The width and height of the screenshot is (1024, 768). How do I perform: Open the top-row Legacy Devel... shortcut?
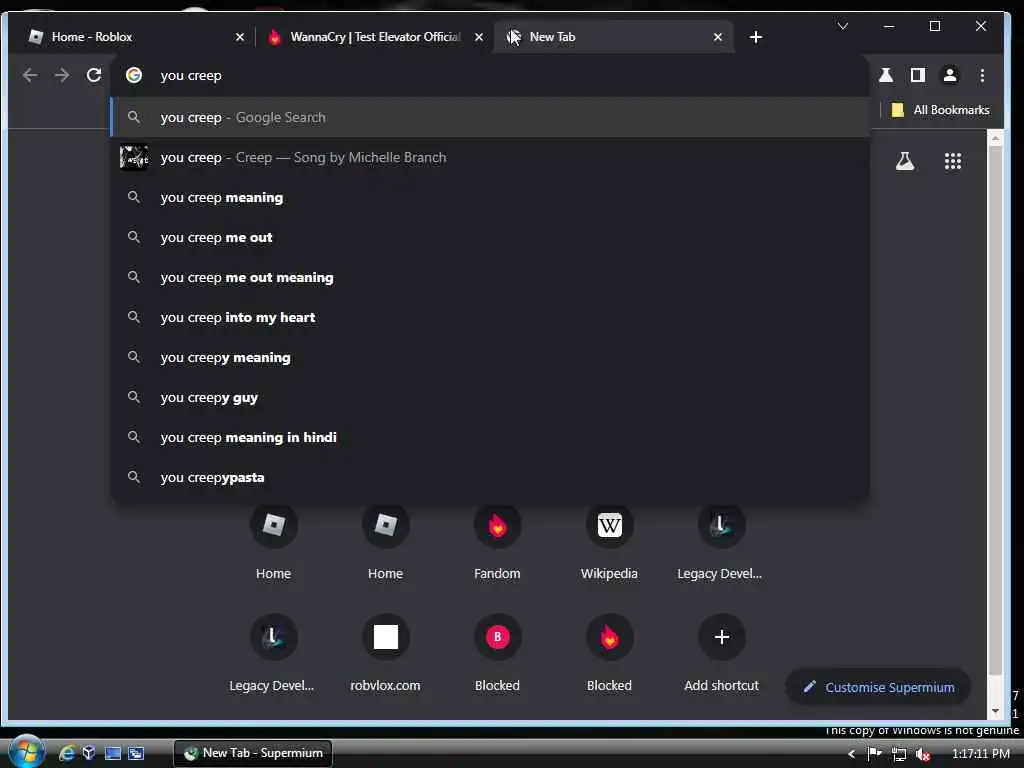(x=721, y=542)
